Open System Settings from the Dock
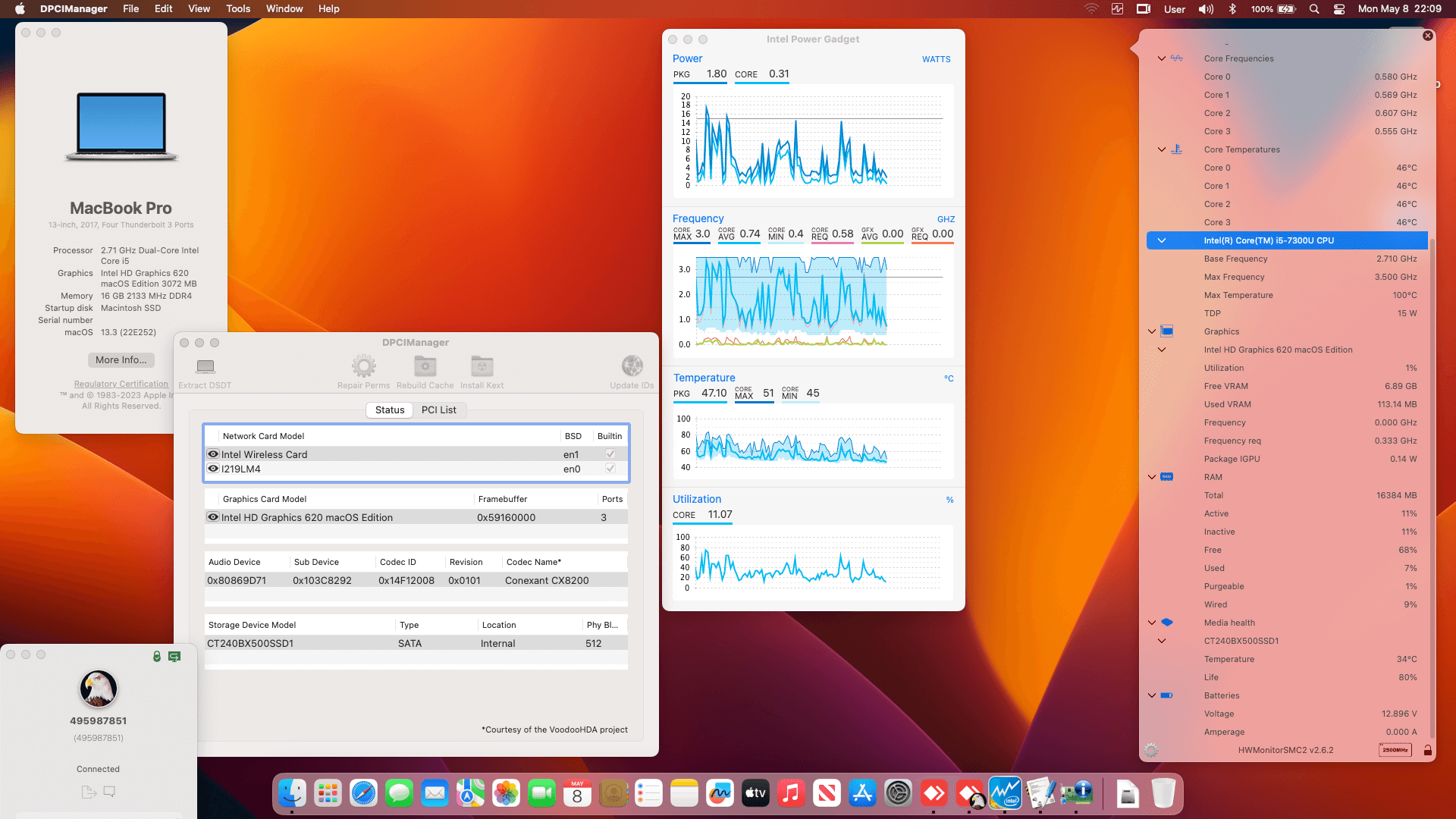The height and width of the screenshot is (819, 1456). coord(898,793)
